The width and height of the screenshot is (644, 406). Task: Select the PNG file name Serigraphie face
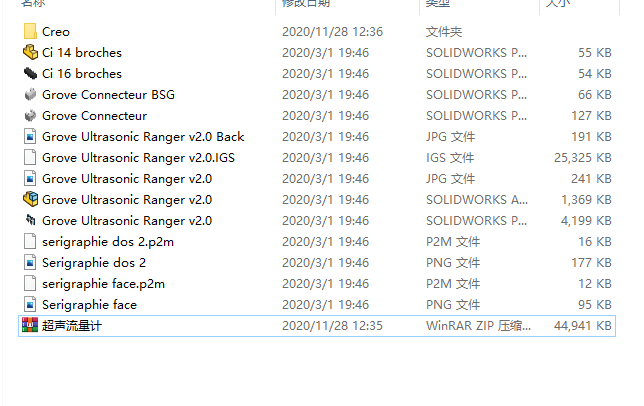(x=90, y=305)
